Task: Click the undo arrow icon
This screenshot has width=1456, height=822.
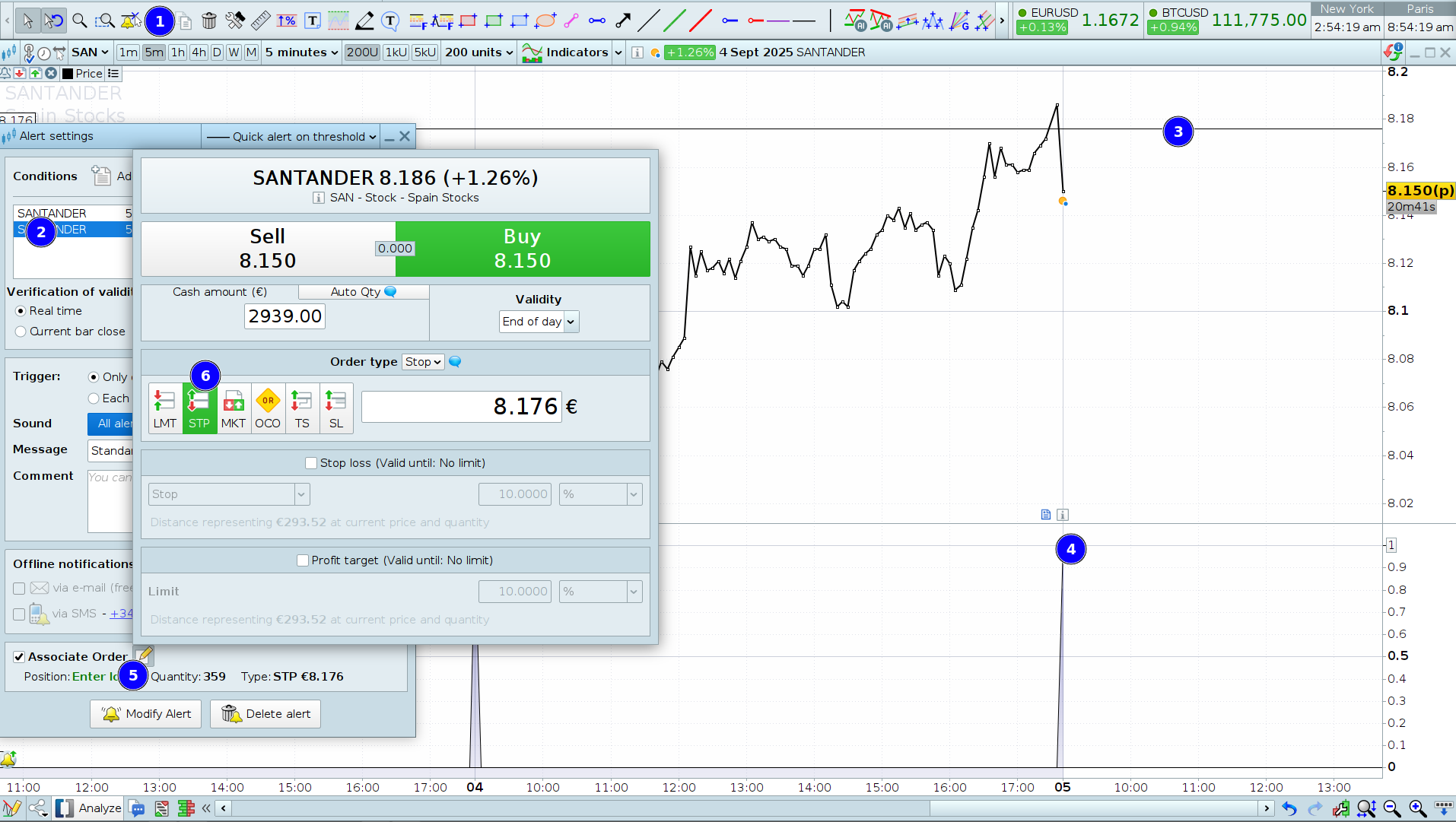Action: (1289, 808)
